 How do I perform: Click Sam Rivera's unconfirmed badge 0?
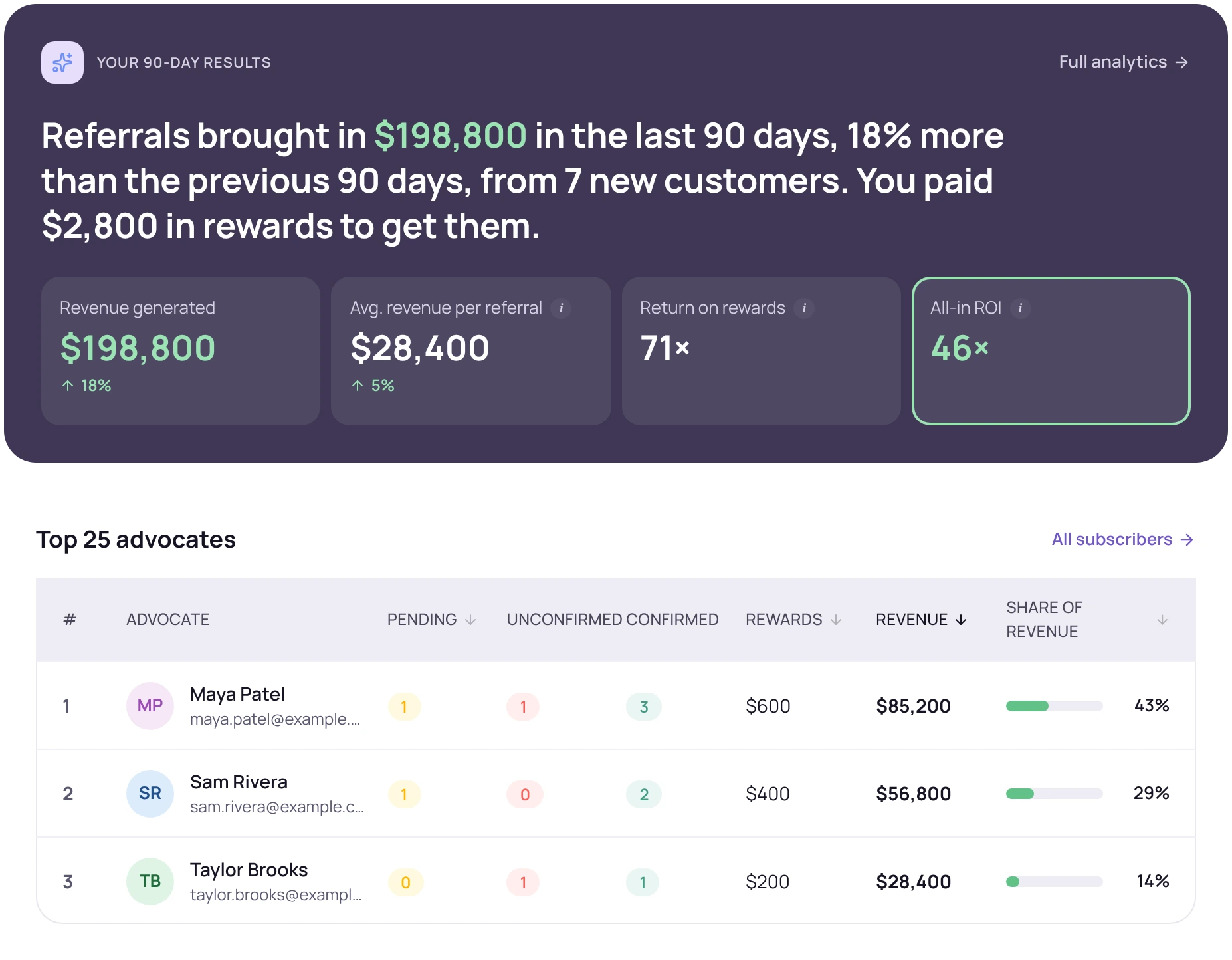click(x=525, y=794)
